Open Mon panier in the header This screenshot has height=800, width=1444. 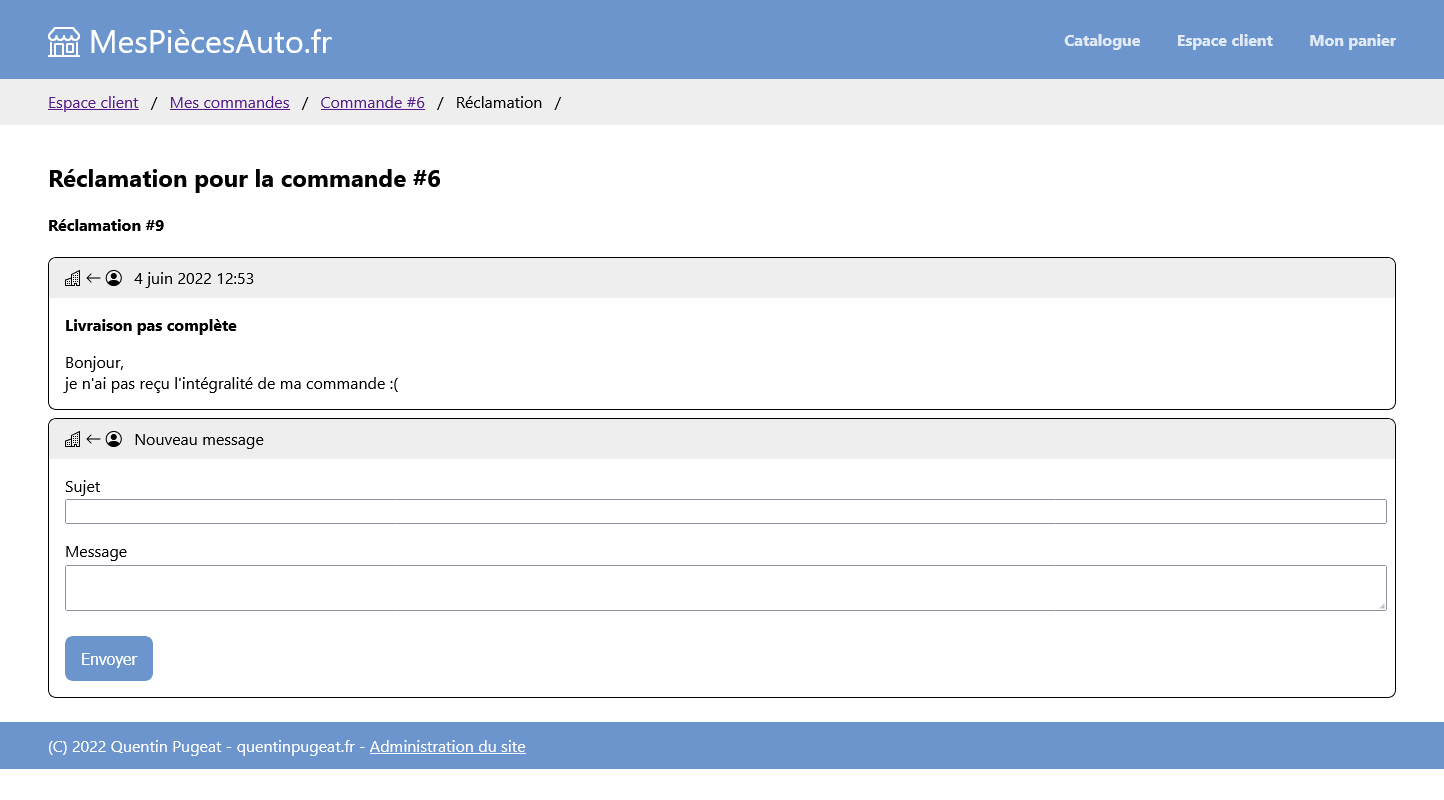(1352, 41)
